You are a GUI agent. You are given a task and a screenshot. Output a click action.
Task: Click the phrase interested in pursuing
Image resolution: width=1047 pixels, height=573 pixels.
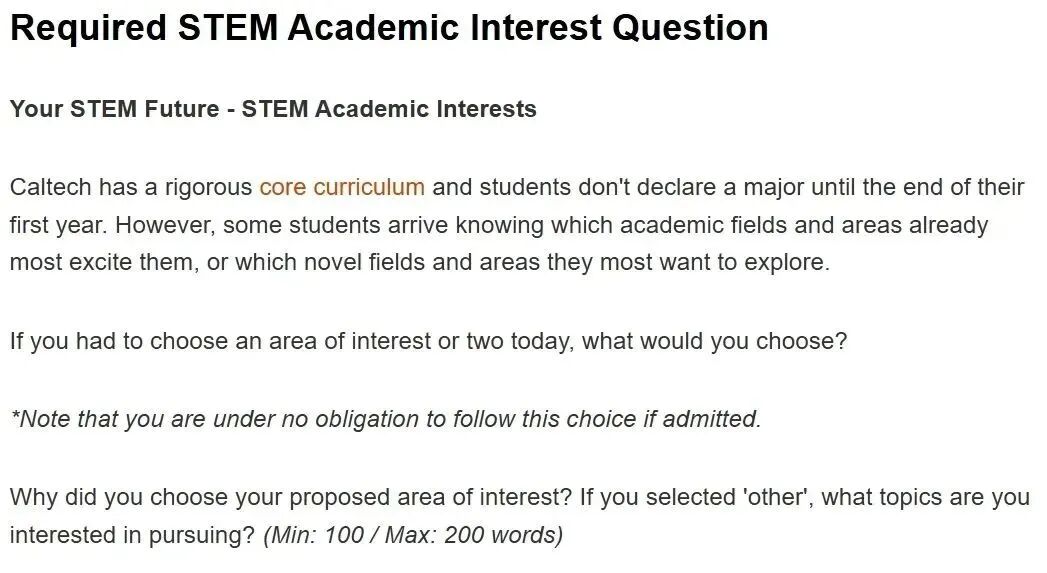point(132,536)
